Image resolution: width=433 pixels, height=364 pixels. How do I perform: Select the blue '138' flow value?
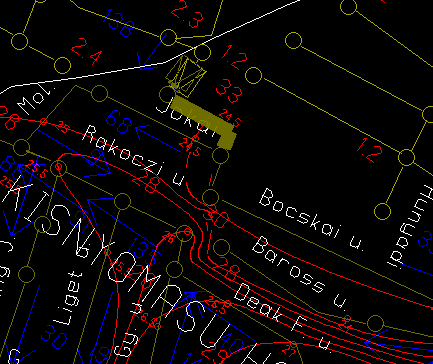[x=118, y=23]
